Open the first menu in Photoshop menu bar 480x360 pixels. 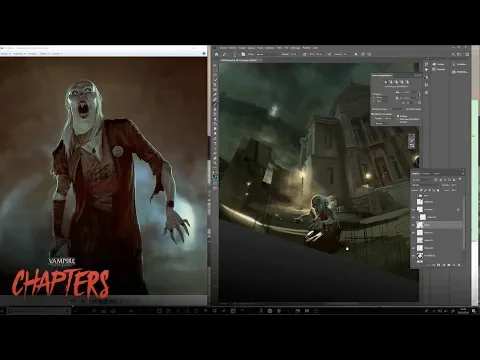coord(223,48)
